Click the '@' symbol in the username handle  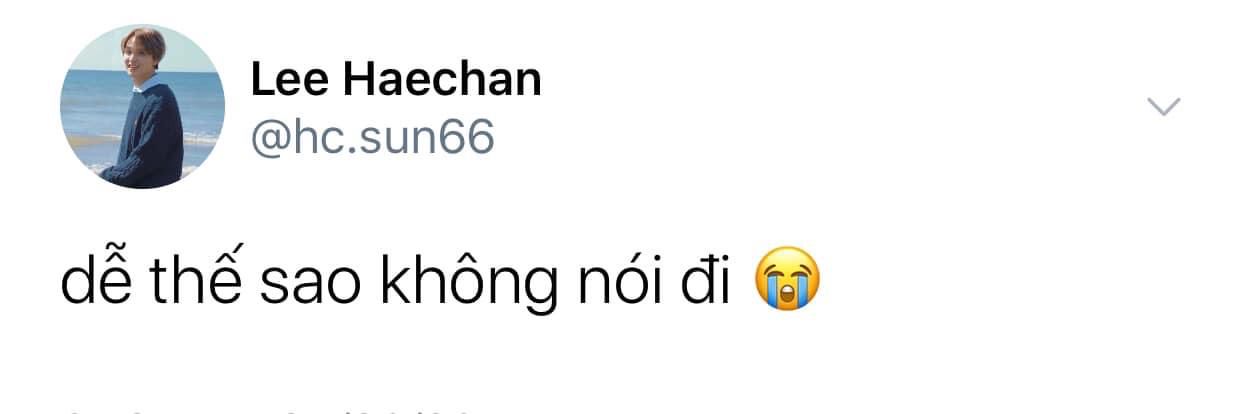269,140
